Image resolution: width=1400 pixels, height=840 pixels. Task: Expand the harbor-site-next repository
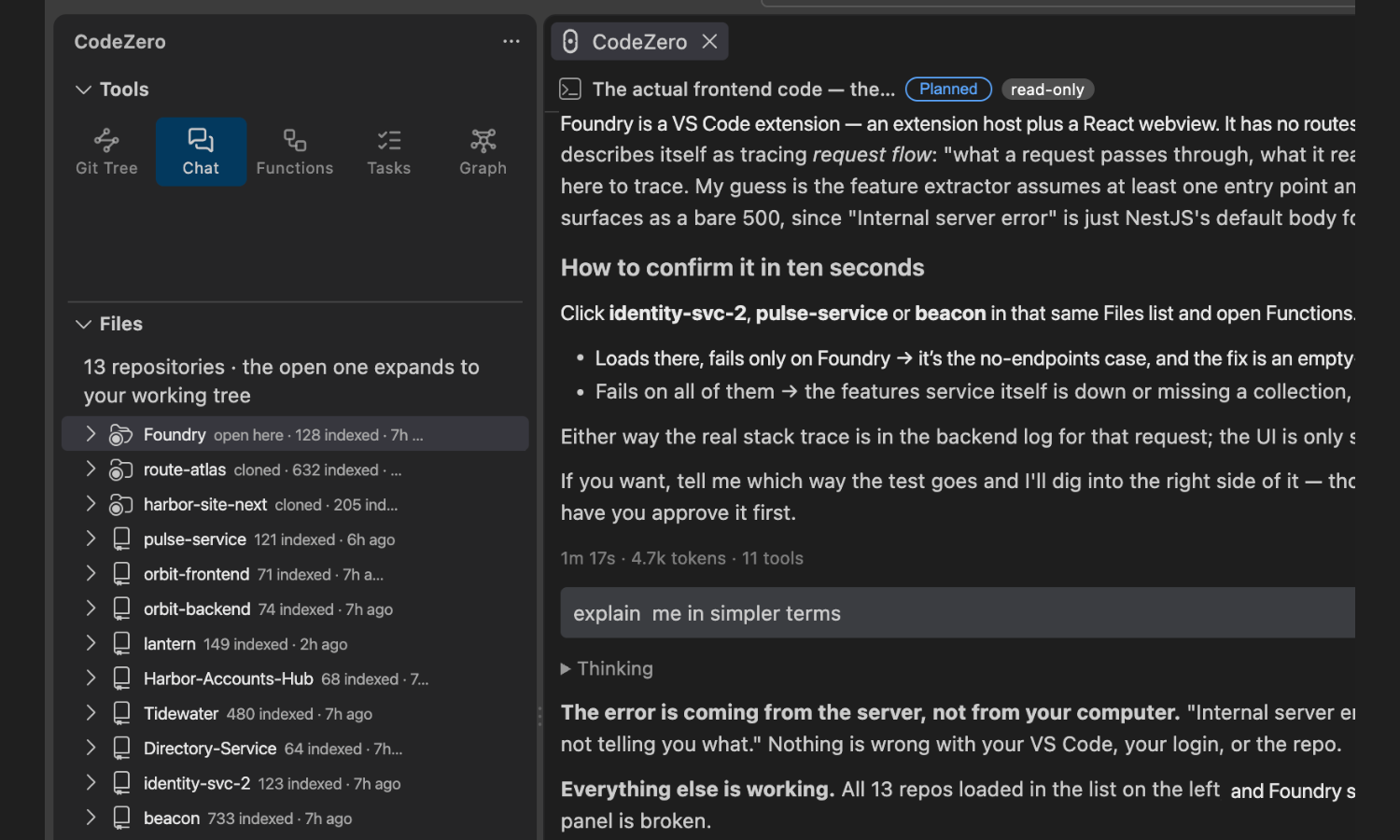(x=91, y=504)
